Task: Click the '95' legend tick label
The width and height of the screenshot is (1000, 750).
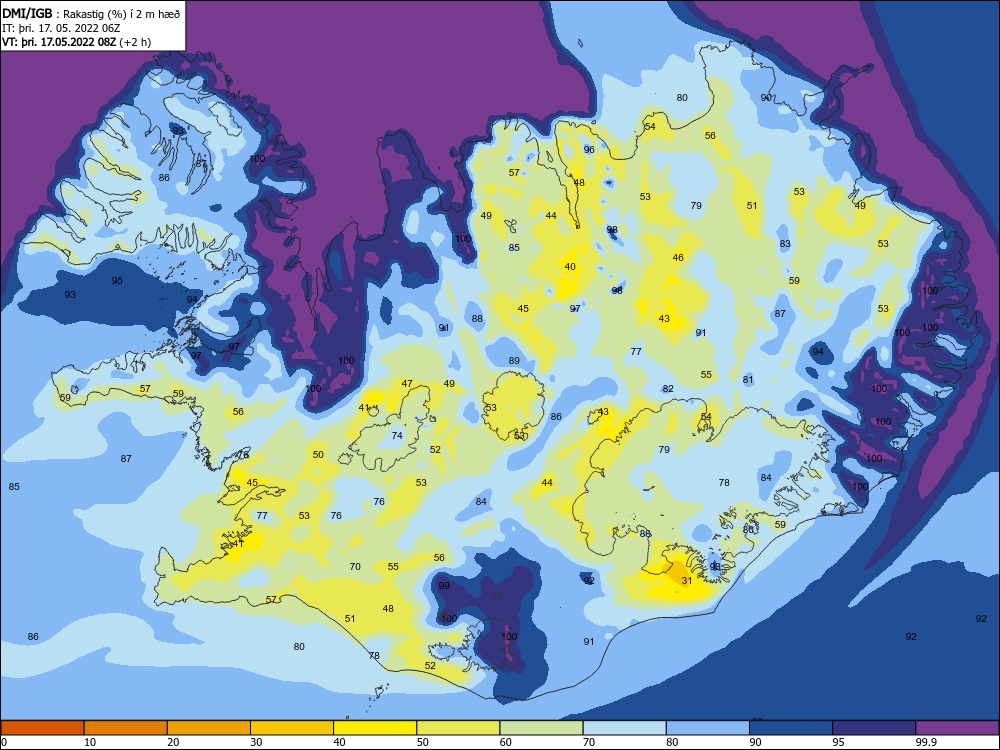Action: pos(839,742)
